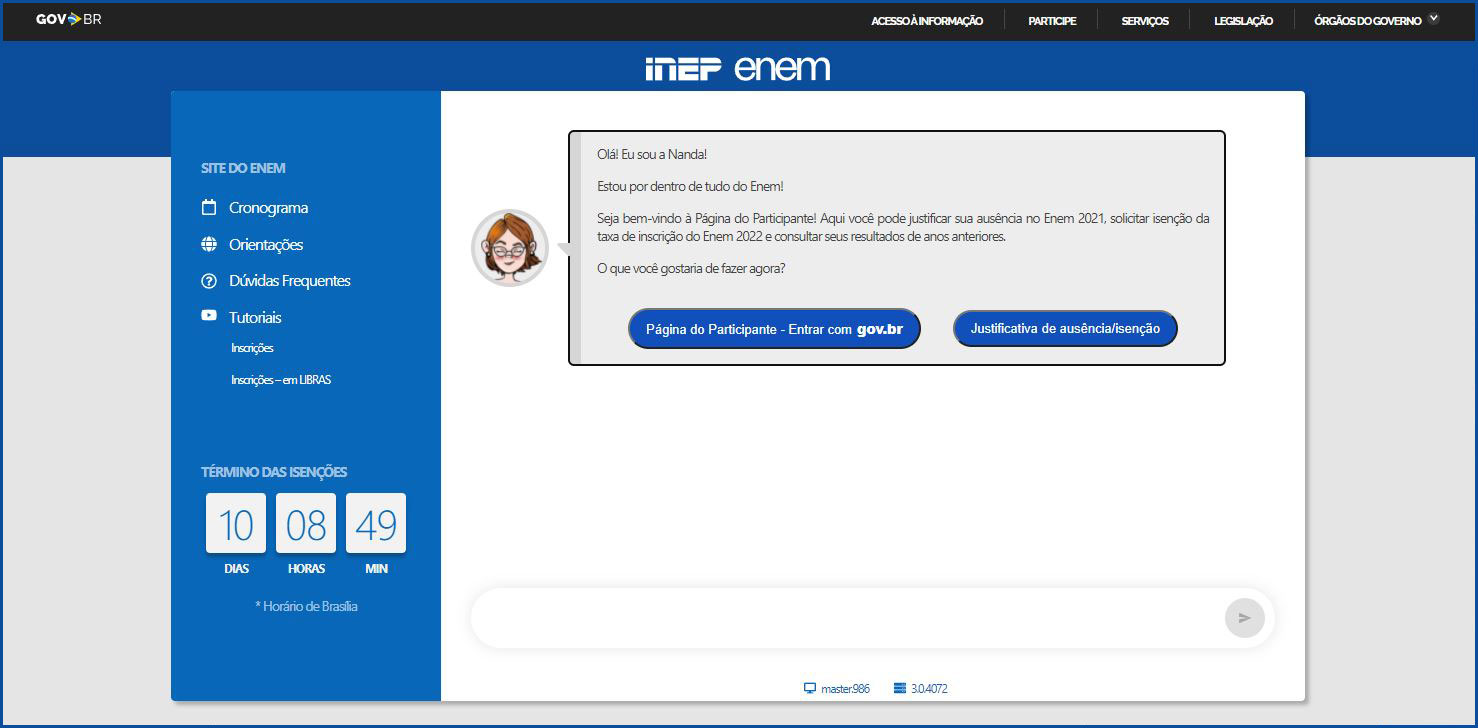Open the Acesso à Informação menu
This screenshot has height=728, width=1478.
pos(927,21)
